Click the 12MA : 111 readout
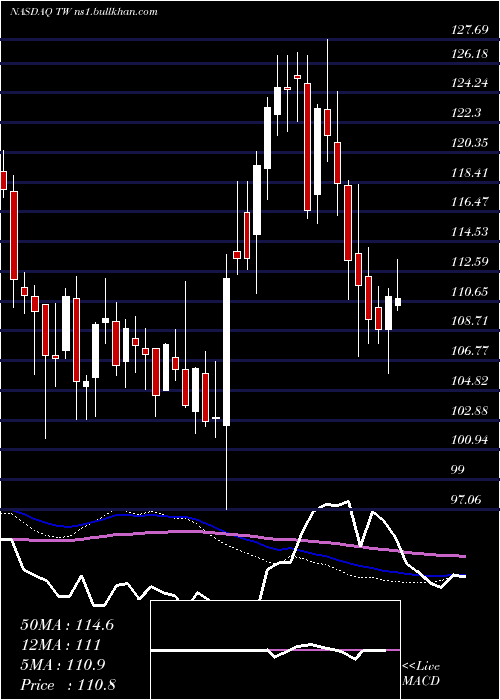 click(60, 645)
